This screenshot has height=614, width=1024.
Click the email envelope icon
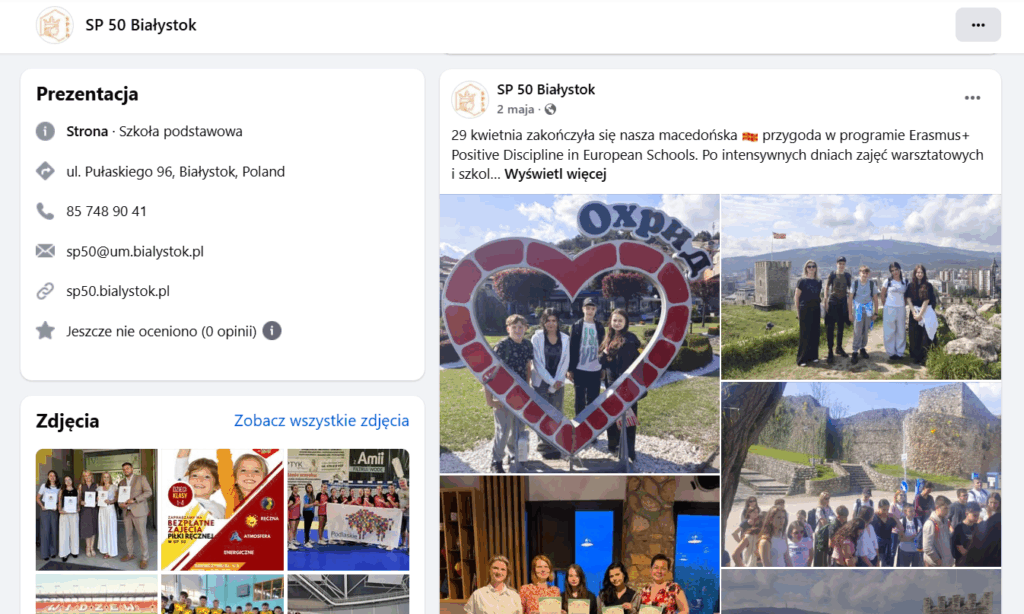(x=45, y=251)
